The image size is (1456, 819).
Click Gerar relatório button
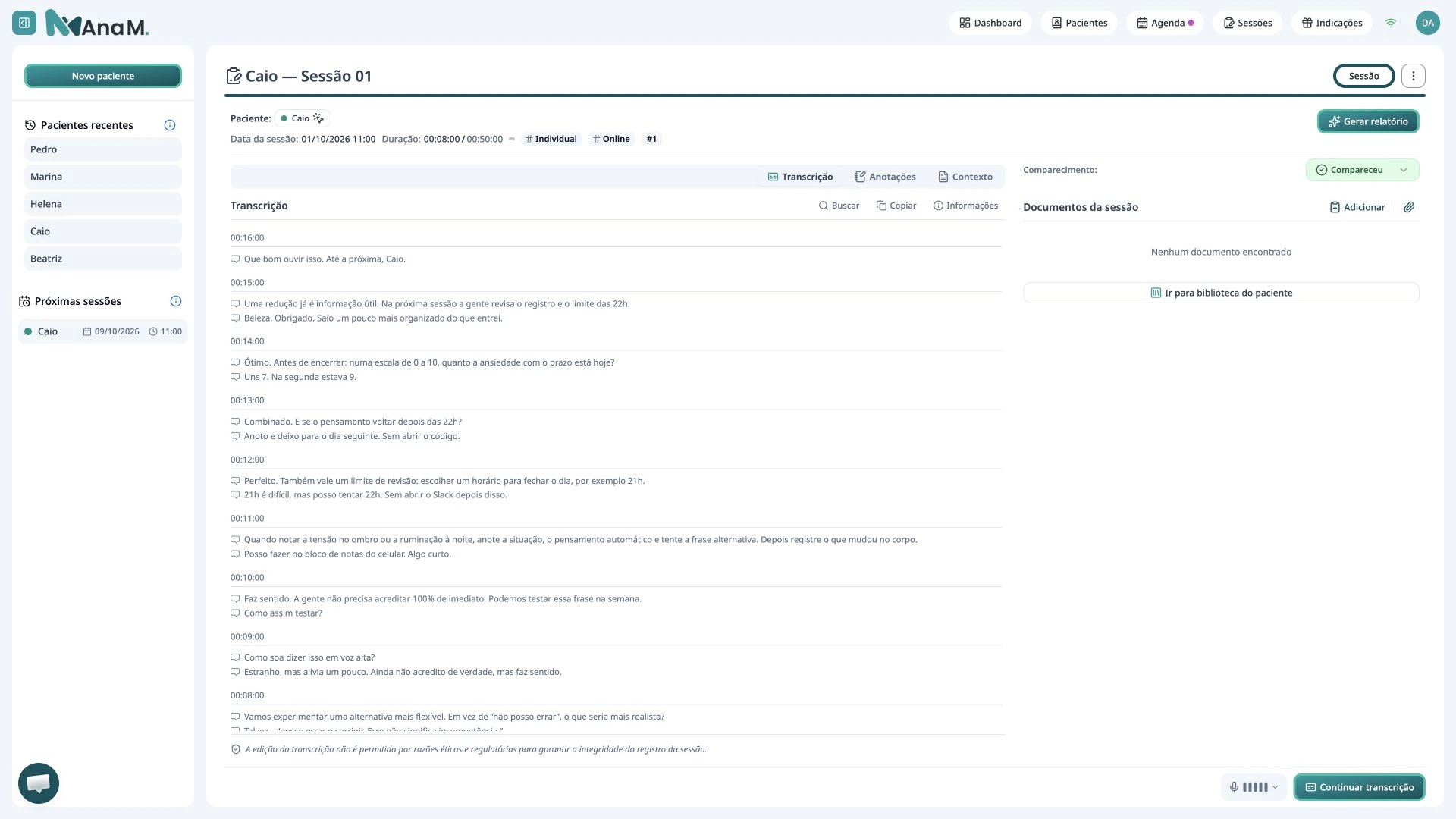pyautogui.click(x=1368, y=121)
